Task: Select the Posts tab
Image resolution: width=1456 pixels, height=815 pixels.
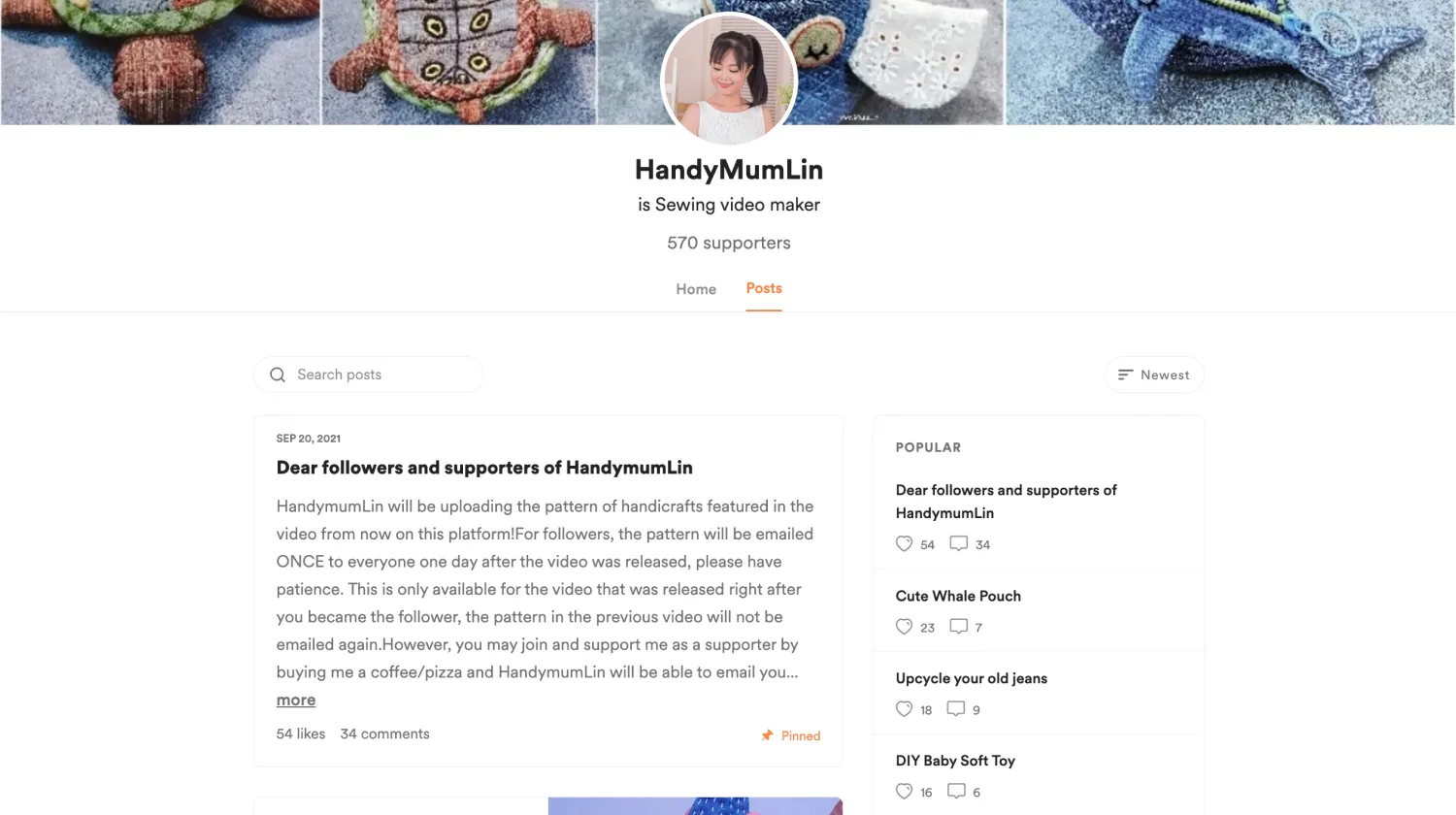Action: [764, 288]
